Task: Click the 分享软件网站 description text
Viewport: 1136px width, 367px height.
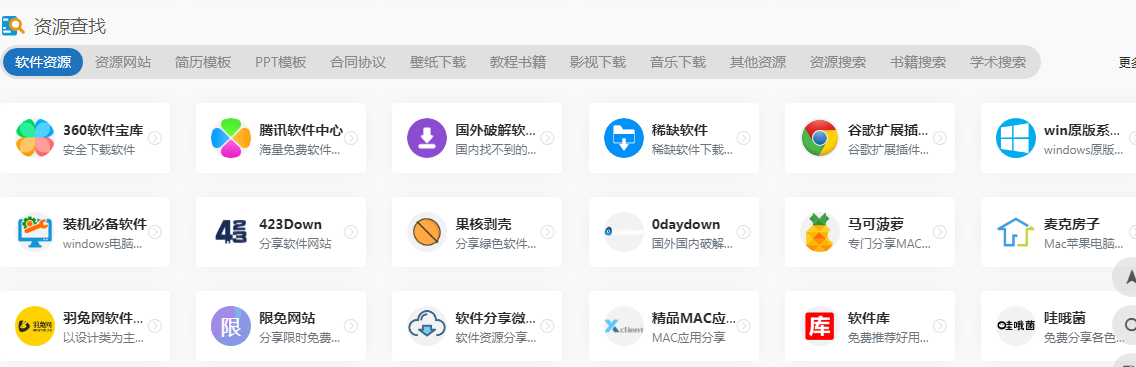Action: pos(296,245)
